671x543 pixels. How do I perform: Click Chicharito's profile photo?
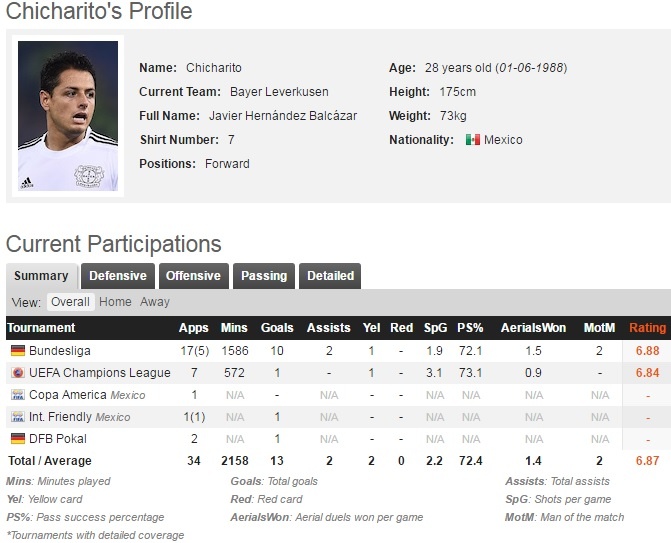68,116
